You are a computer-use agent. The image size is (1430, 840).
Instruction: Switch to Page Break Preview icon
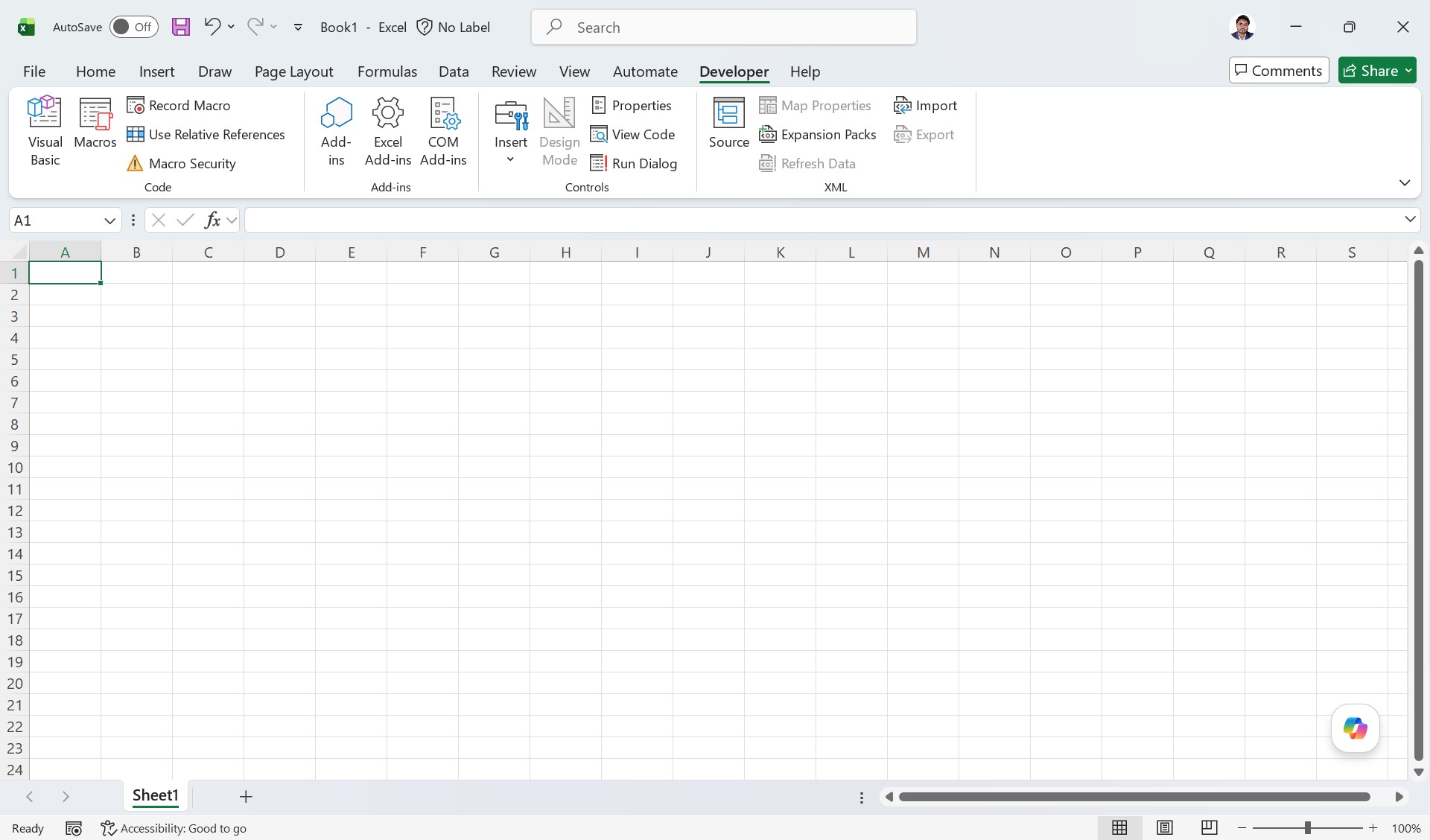pos(1210,827)
